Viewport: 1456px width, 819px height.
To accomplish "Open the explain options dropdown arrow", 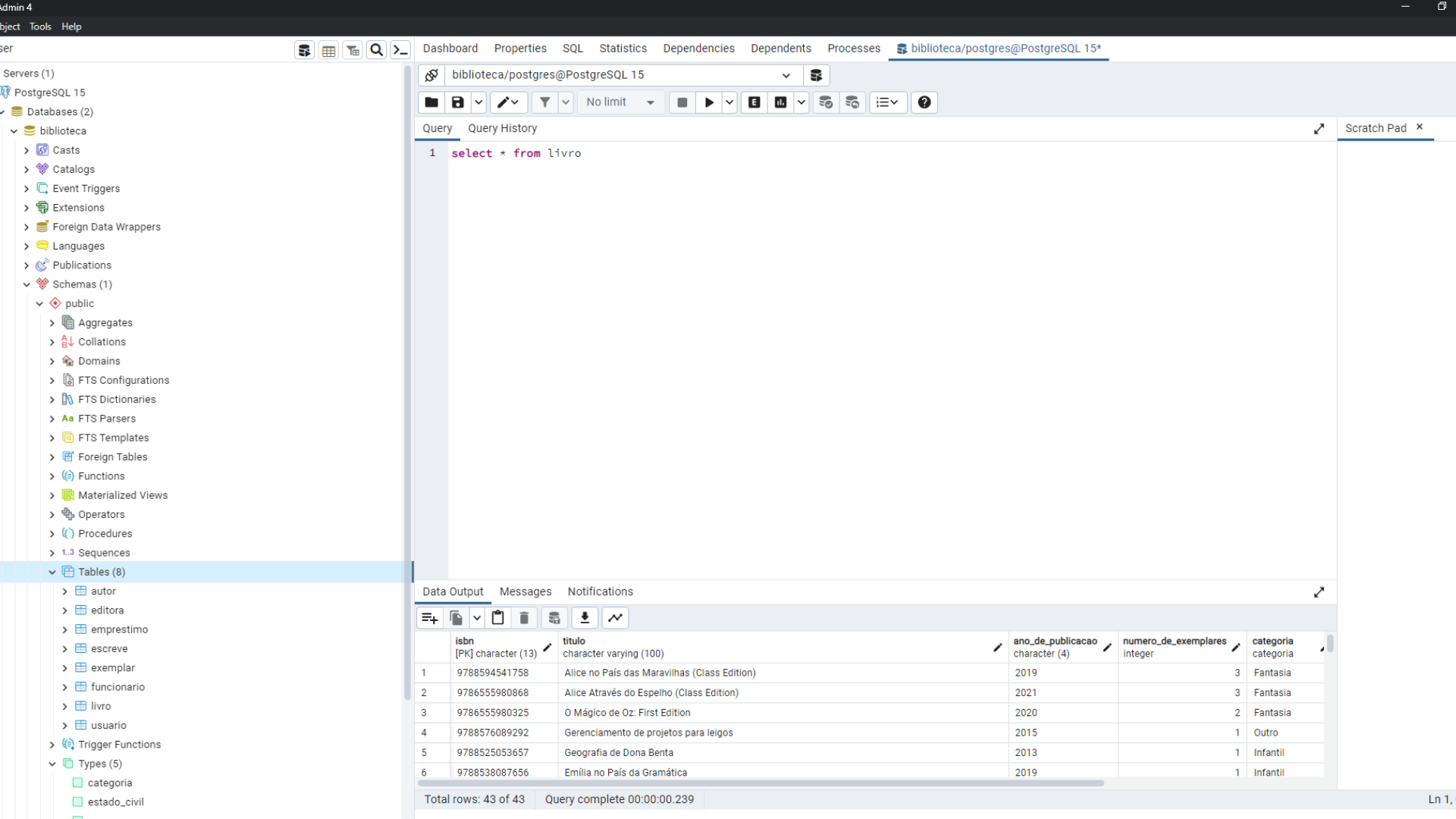I will (802, 102).
